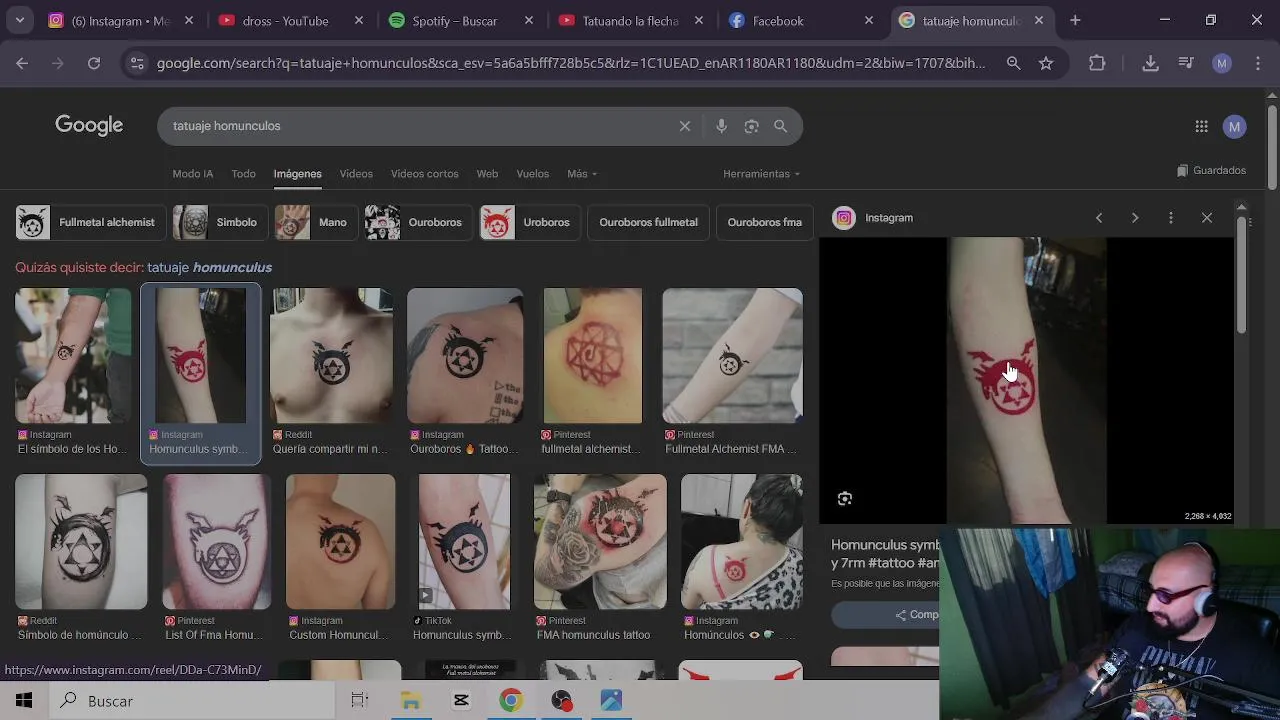Viewport: 1280px width, 720px height.
Task: Switch to Web results
Action: tap(487, 174)
